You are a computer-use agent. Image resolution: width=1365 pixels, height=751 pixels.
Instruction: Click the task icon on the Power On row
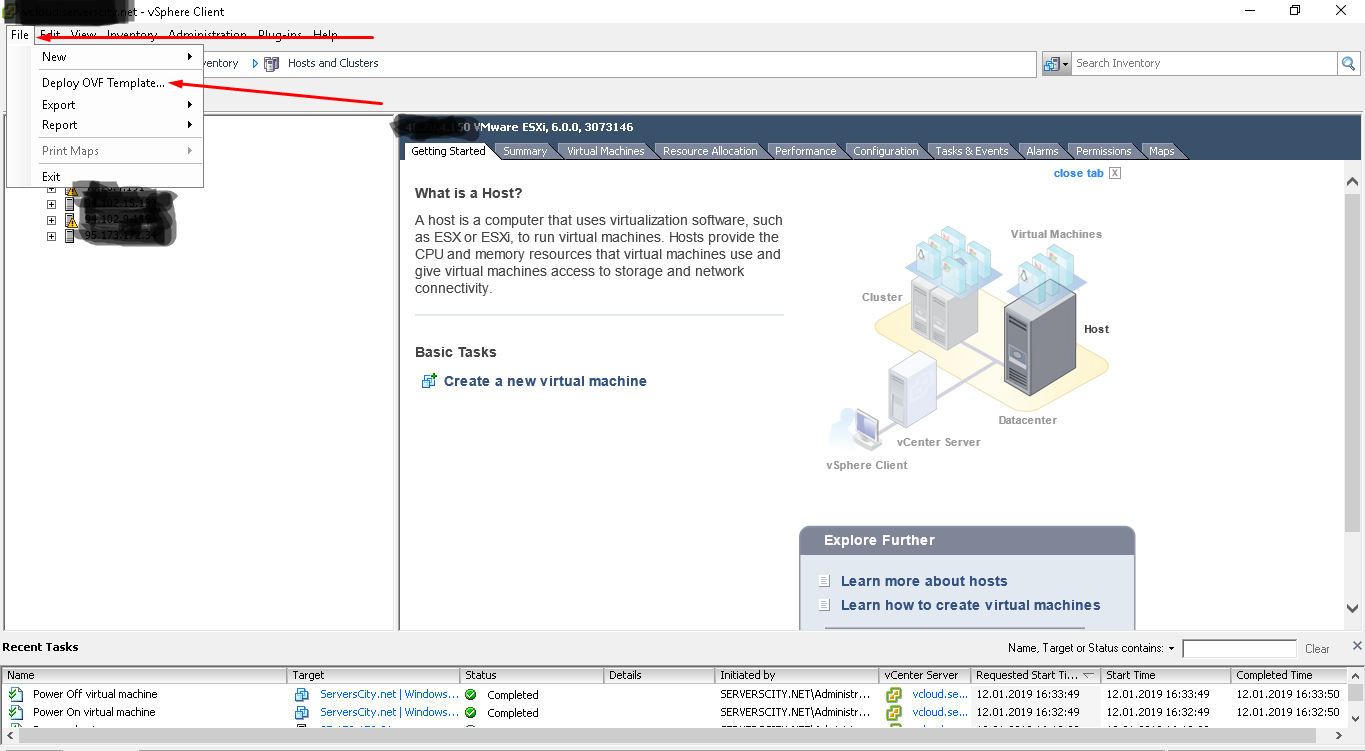point(15,712)
